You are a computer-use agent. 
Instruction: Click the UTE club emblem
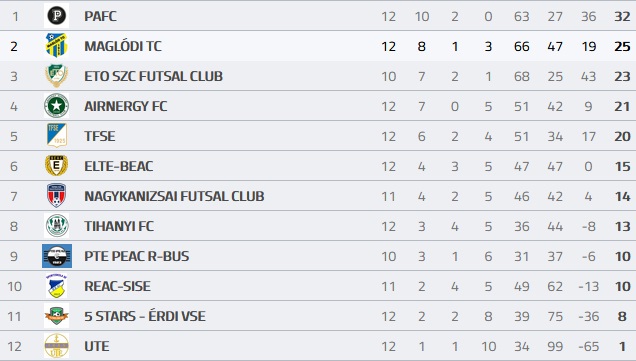click(56, 346)
